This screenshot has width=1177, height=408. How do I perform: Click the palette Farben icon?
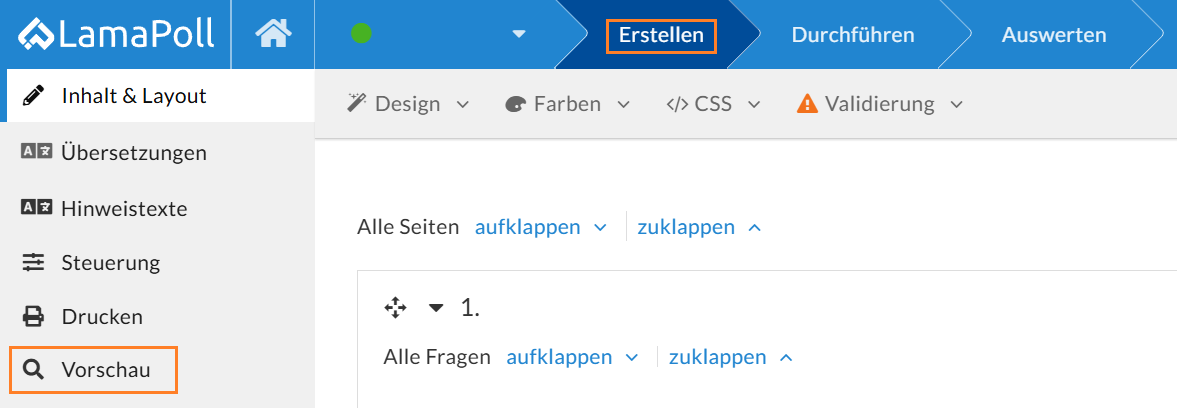tap(516, 103)
